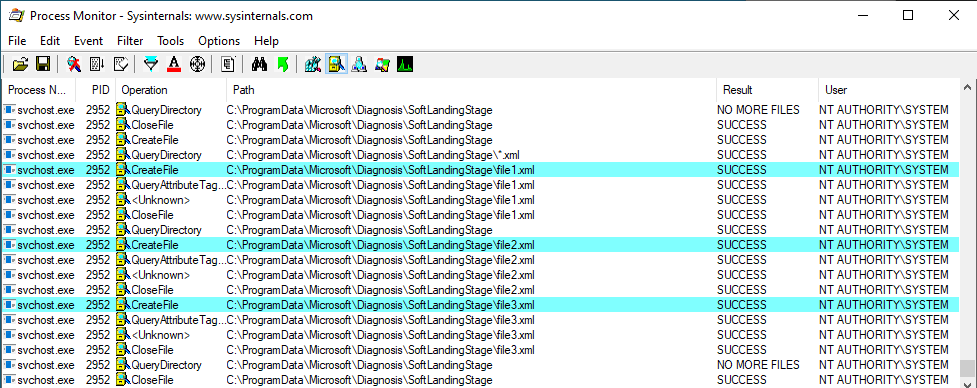Screen dimensions: 977x388
Task: Open Highlight settings via red A icon
Action: tap(174, 64)
